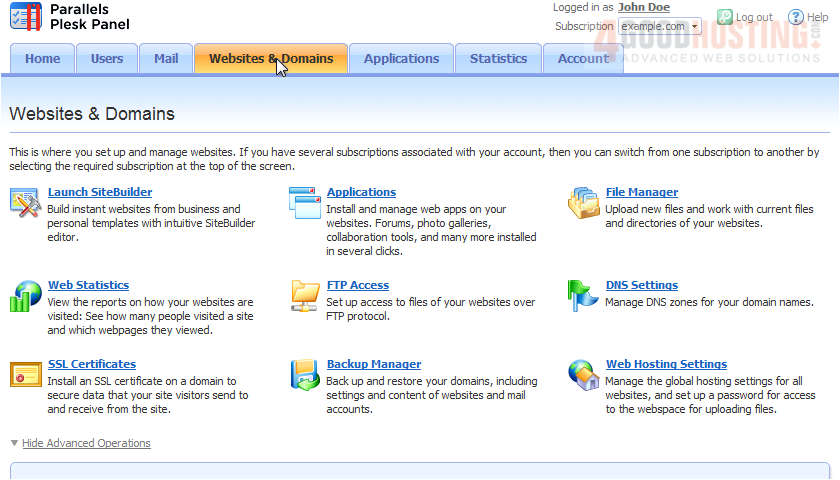This screenshot has height=480, width=840.
Task: Open the Subscription dropdown for example.com
Action: click(x=660, y=27)
